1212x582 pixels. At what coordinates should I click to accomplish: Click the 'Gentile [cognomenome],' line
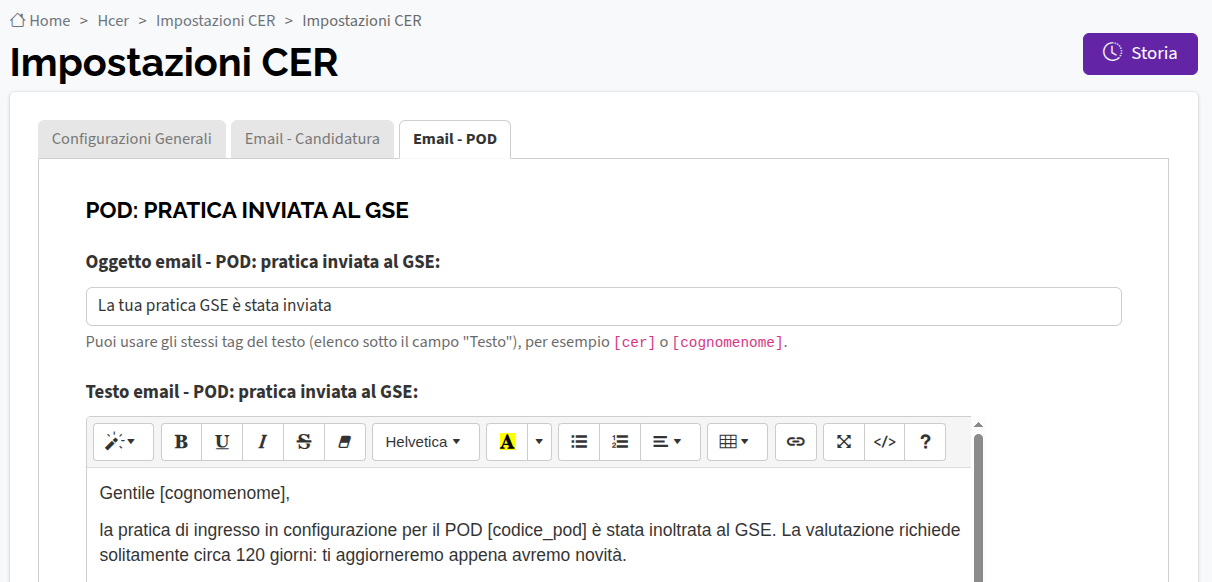[194, 493]
